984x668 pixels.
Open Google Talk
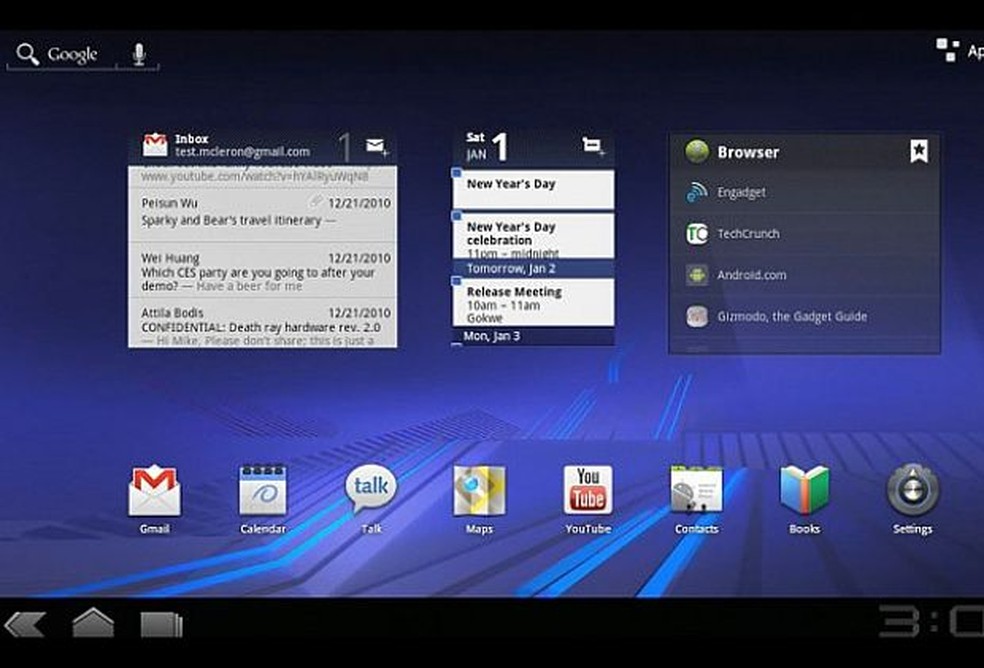point(370,490)
